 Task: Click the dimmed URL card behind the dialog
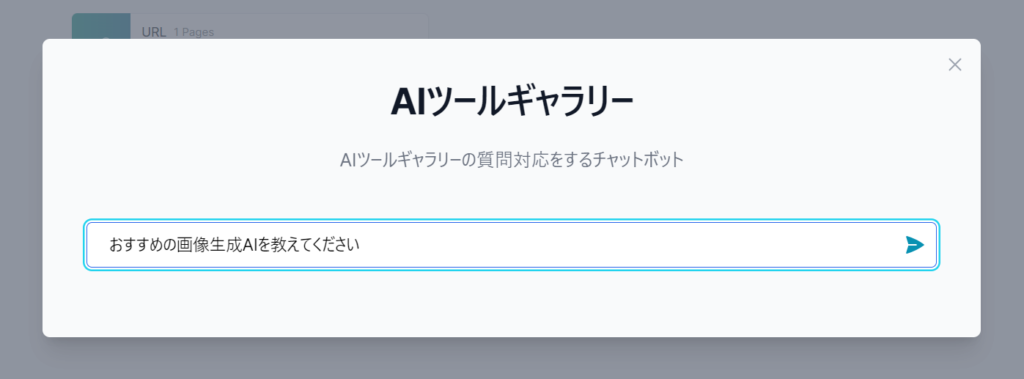[x=249, y=26]
